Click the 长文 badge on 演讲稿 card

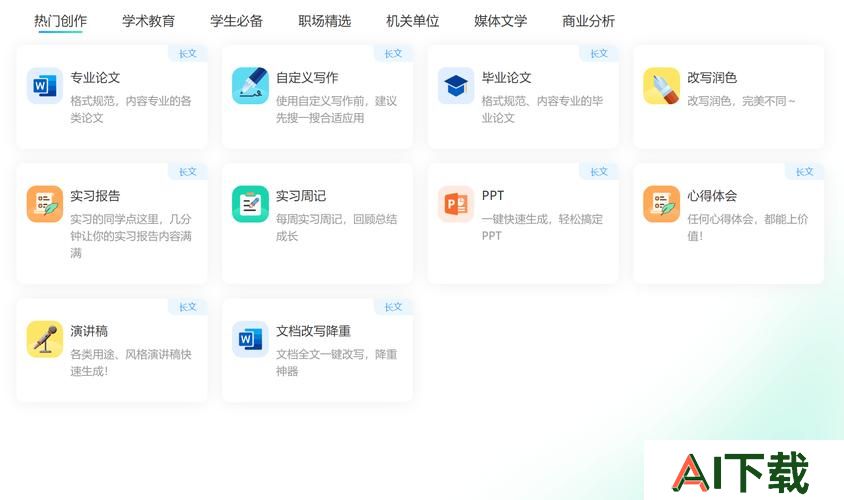[x=188, y=307]
